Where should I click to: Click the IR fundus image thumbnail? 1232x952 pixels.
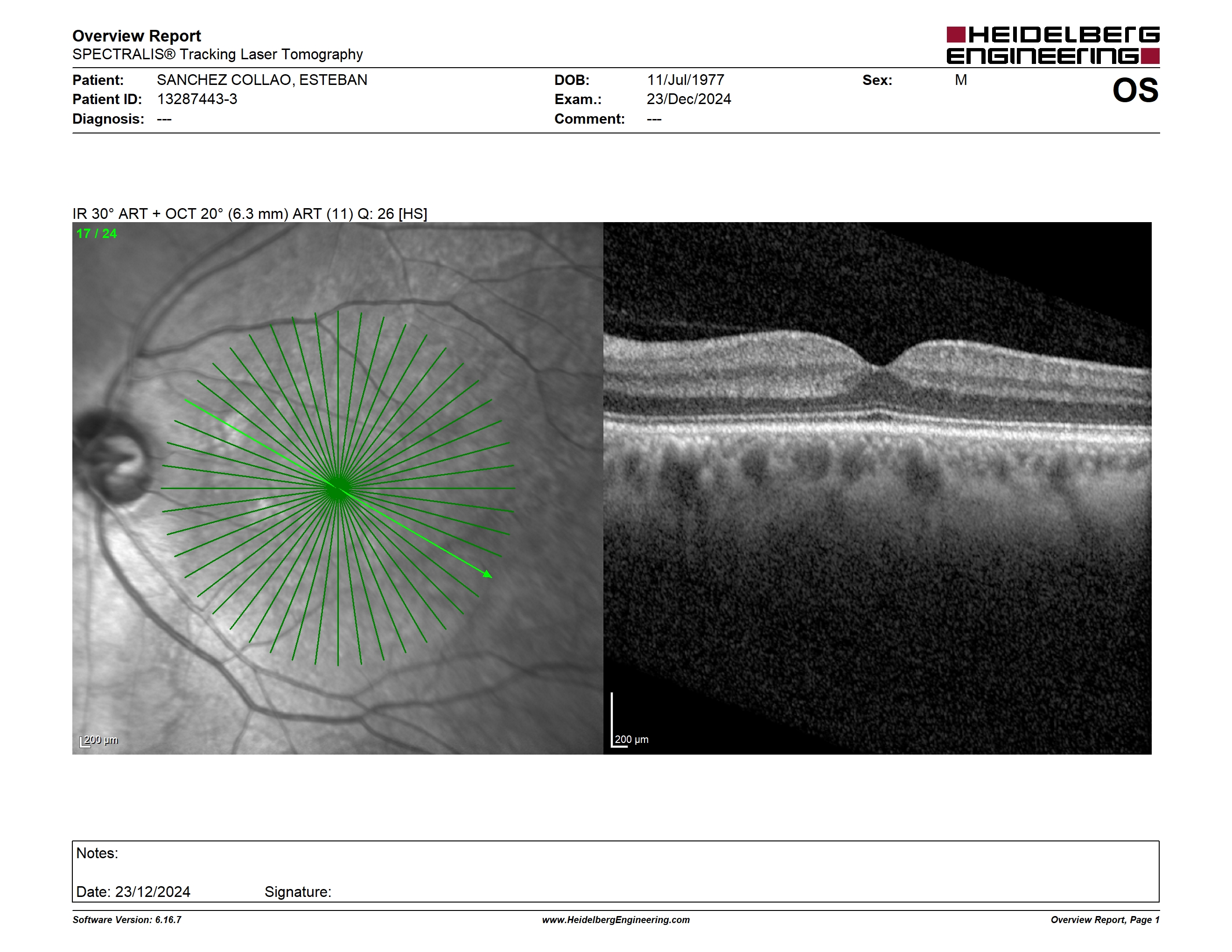(337, 488)
